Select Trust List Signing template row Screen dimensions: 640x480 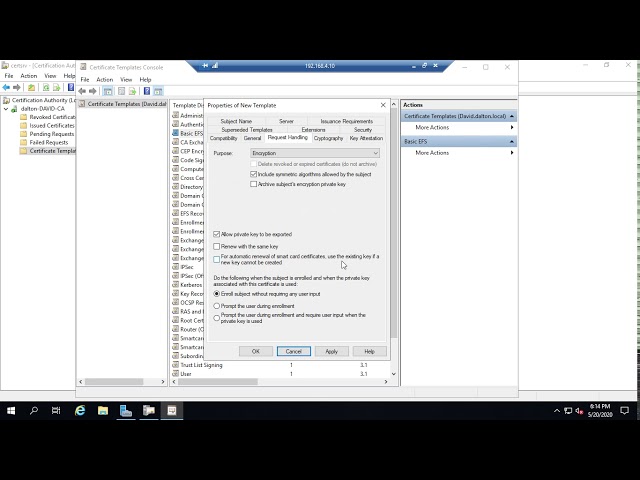pos(280,365)
